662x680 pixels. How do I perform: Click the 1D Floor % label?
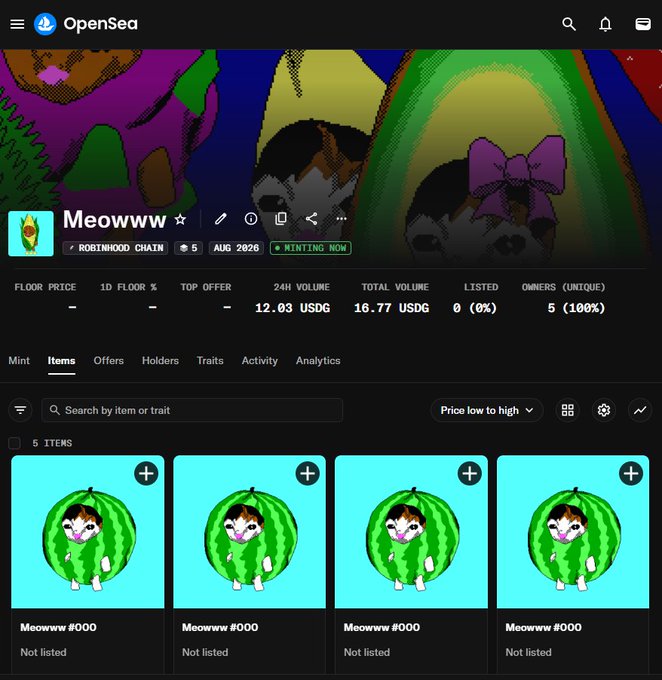pos(128,287)
